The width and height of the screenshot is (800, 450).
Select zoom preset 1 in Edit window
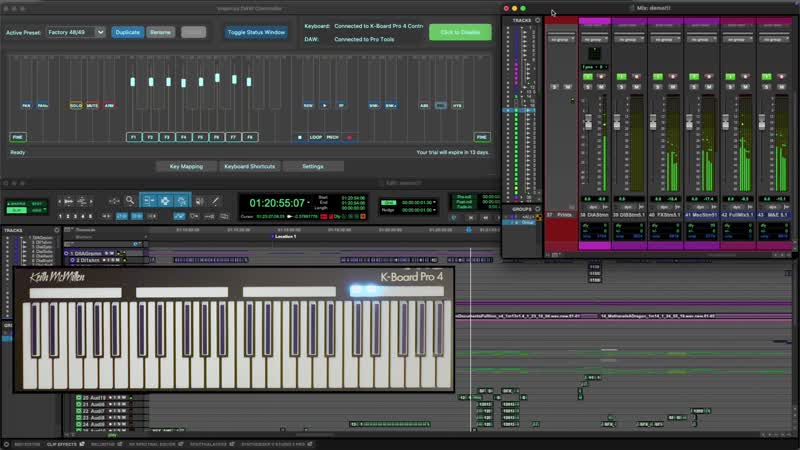click(60, 216)
